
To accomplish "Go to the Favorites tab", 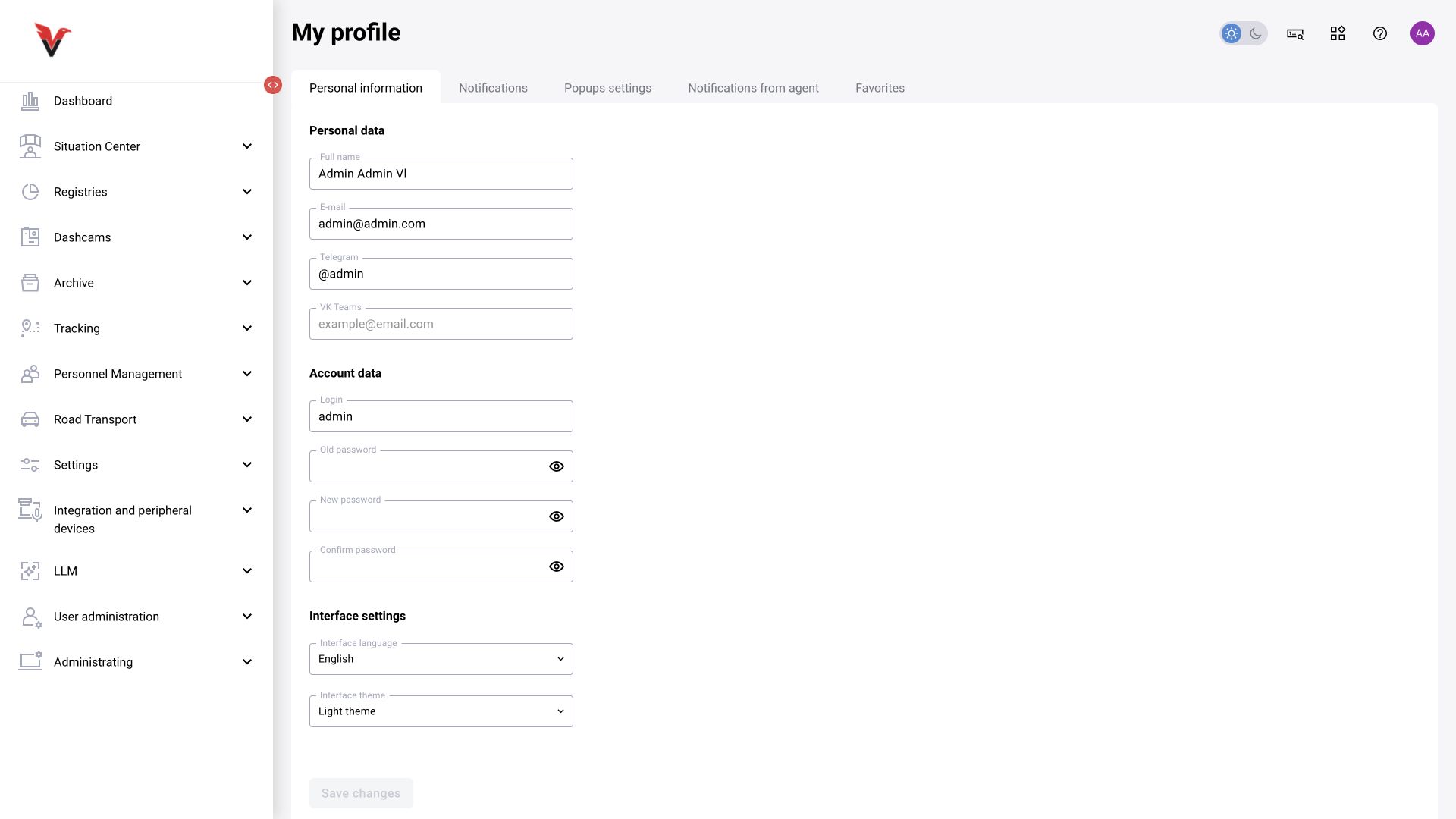I will click(x=880, y=88).
